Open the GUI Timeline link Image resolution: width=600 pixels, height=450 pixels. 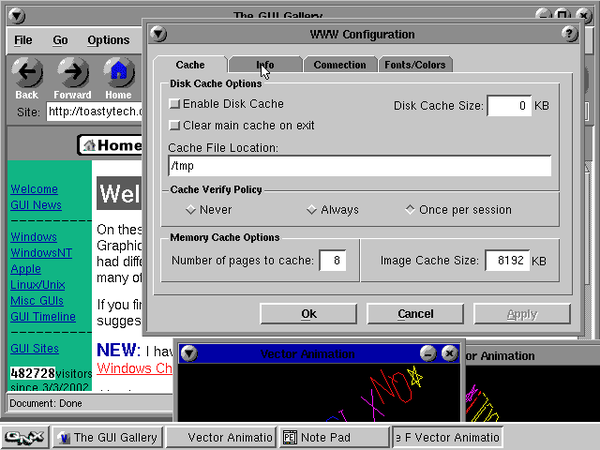pyautogui.click(x=43, y=316)
